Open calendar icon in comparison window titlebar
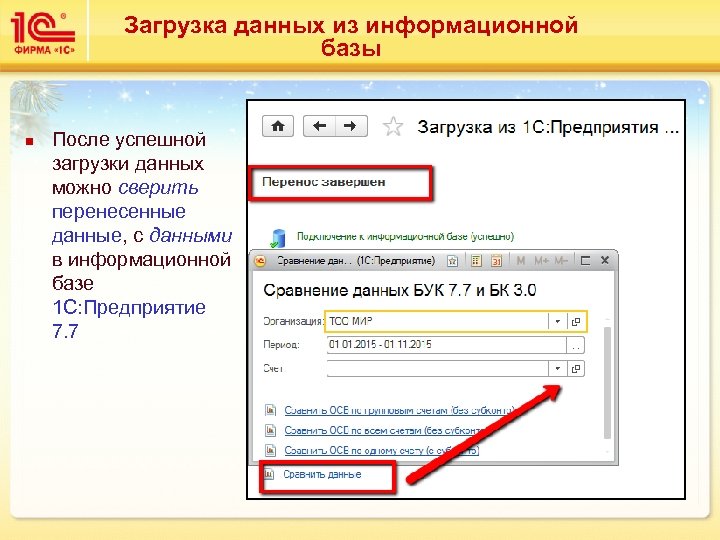720x540 pixels. [496, 261]
